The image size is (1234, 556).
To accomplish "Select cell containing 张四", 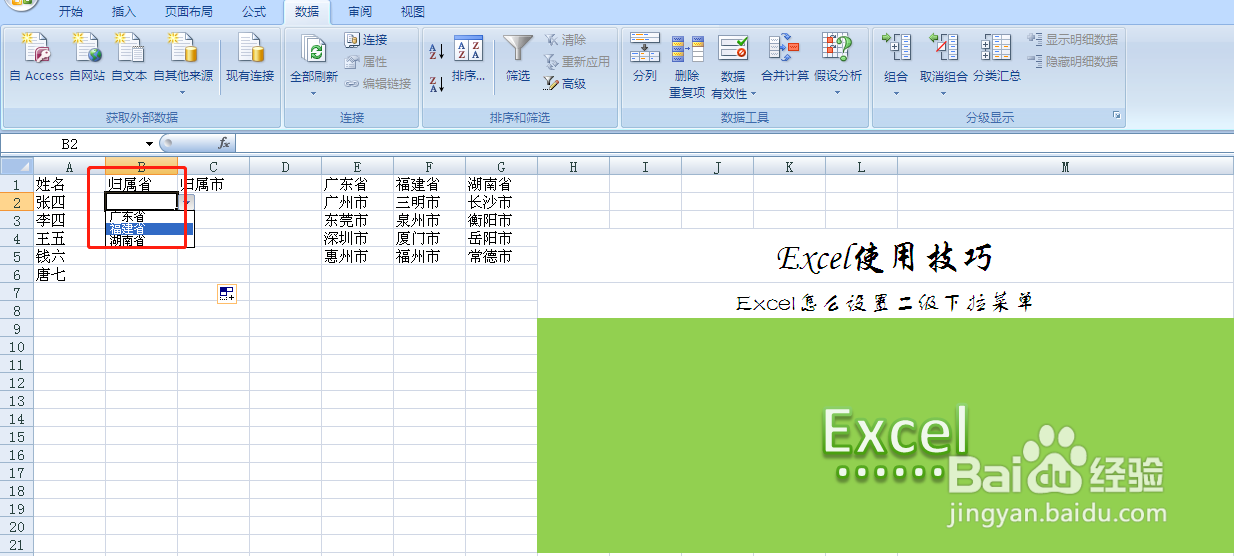I will click(x=69, y=202).
